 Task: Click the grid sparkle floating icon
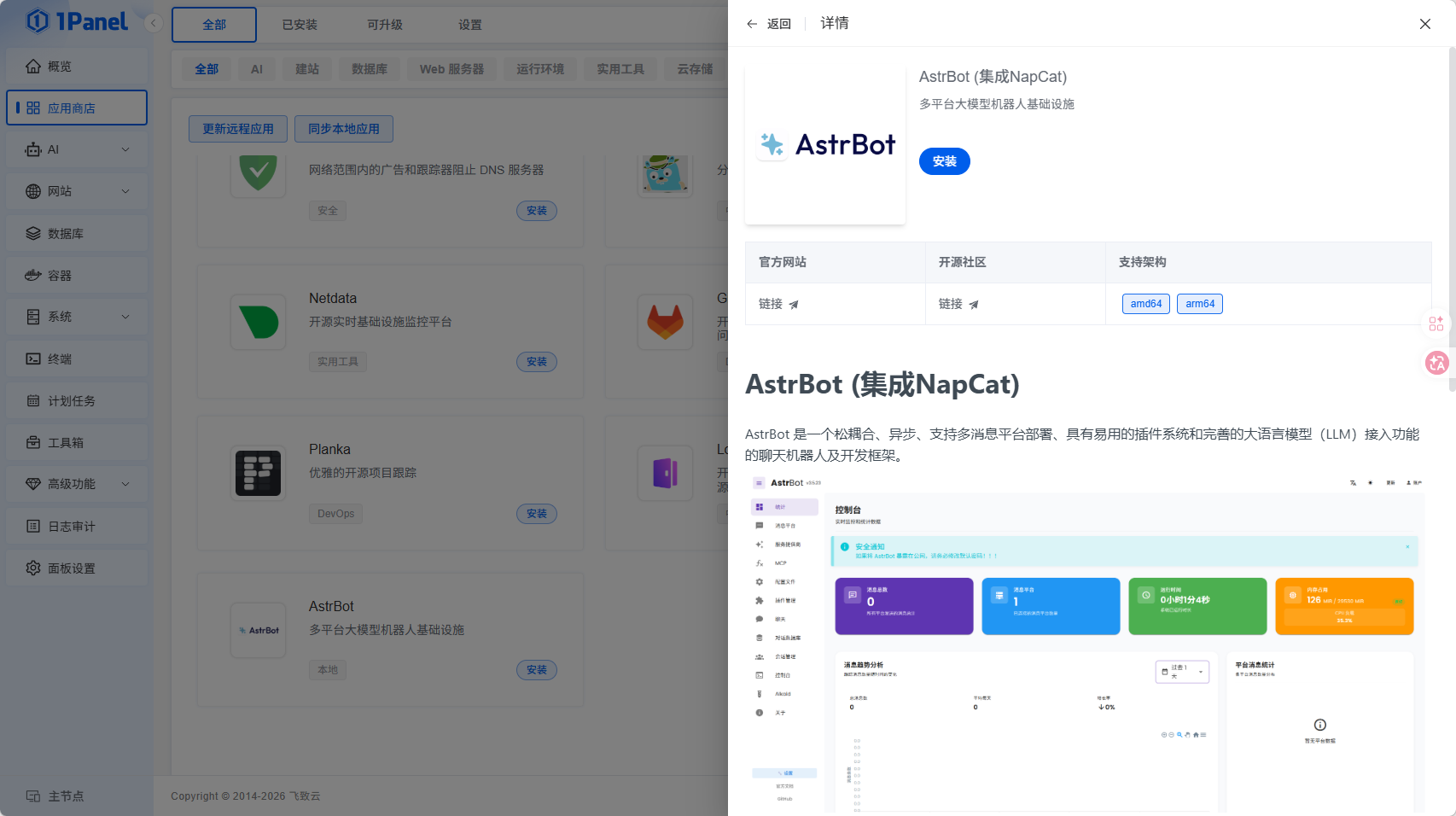coord(1436,323)
